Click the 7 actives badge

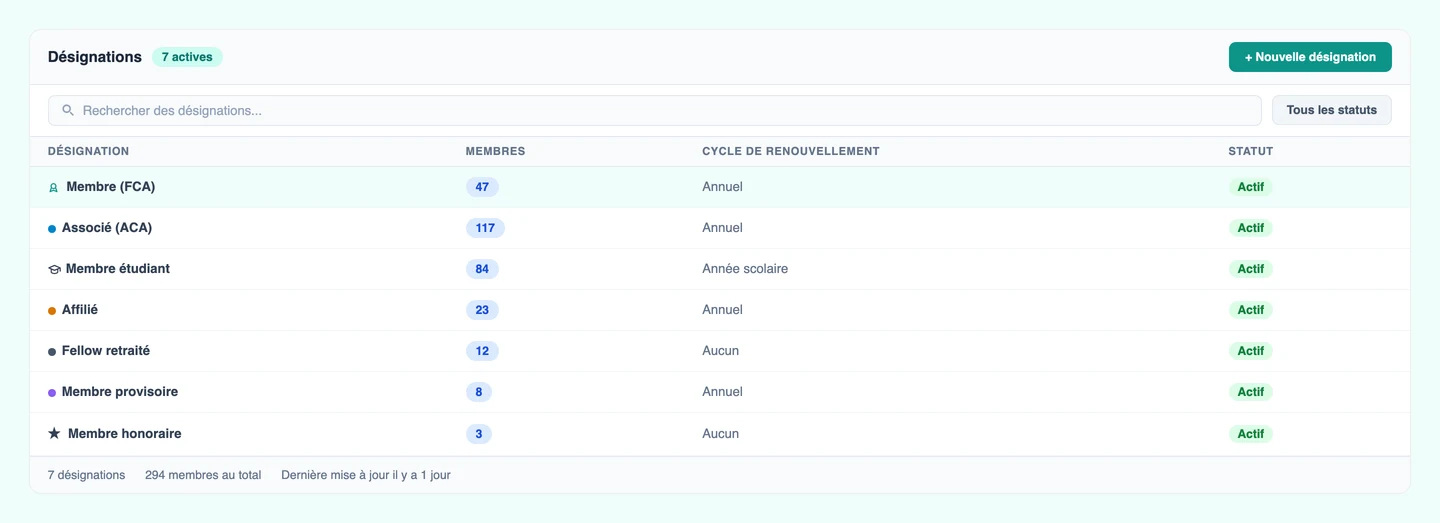187,57
